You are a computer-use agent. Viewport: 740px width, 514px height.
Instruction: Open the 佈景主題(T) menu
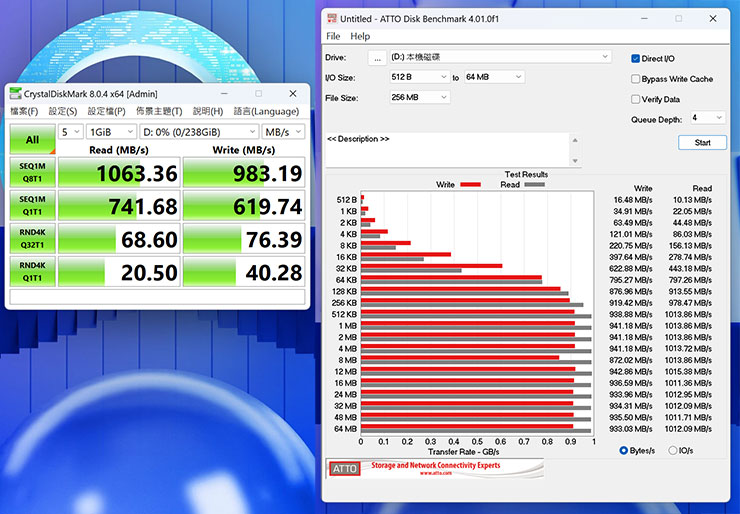pyautogui.click(x=159, y=111)
